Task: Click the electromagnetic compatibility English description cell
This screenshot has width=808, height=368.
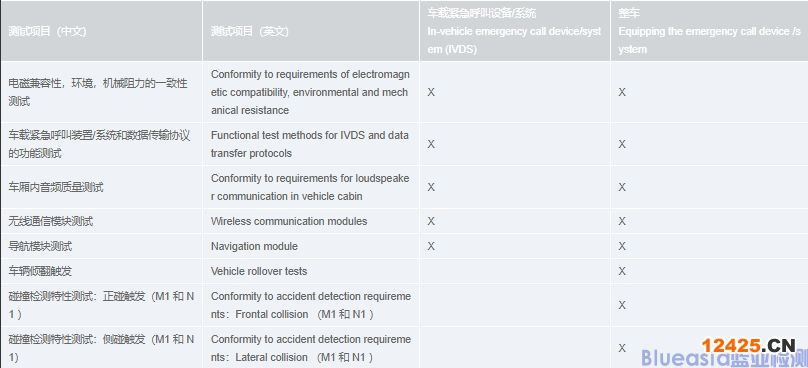Action: point(311,92)
